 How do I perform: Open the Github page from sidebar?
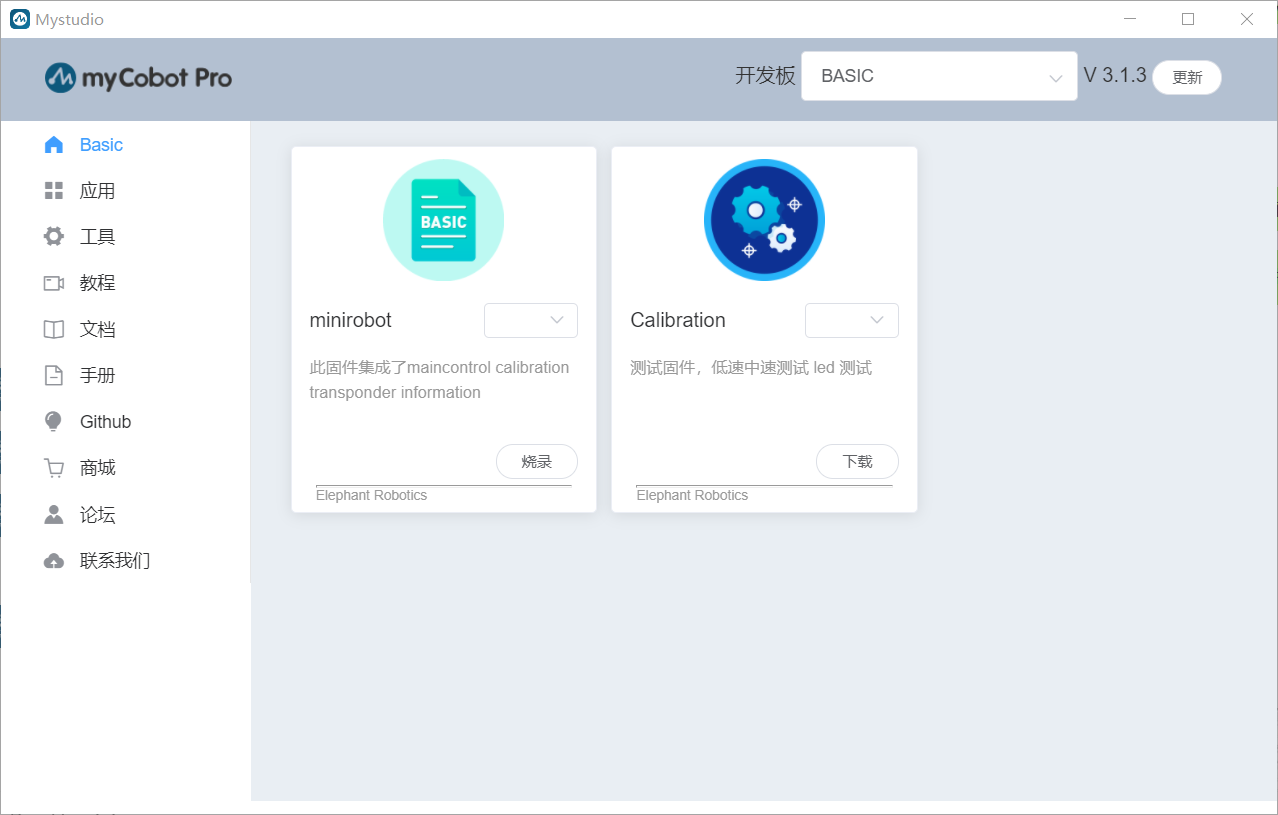tap(104, 421)
